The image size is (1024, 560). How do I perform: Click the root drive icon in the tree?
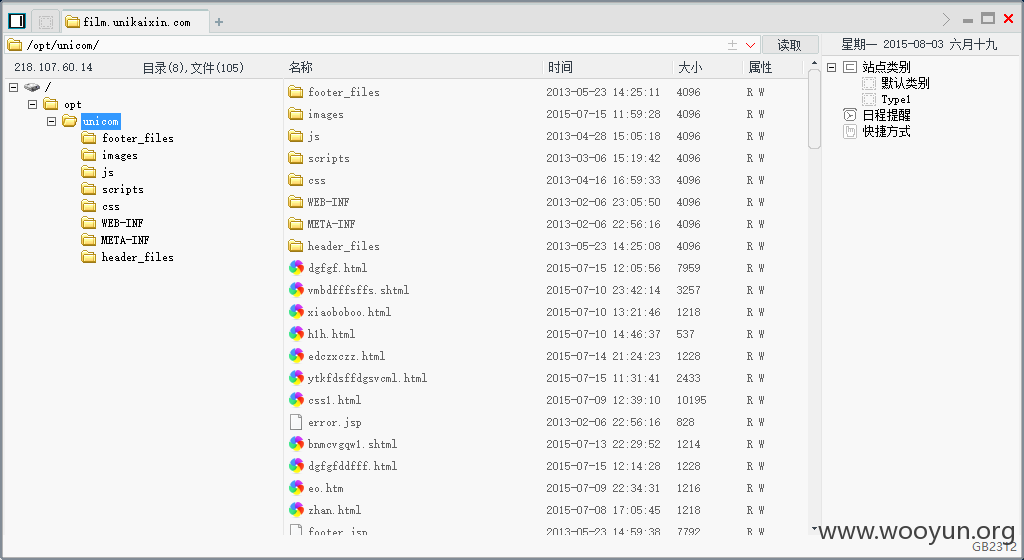[x=31, y=87]
